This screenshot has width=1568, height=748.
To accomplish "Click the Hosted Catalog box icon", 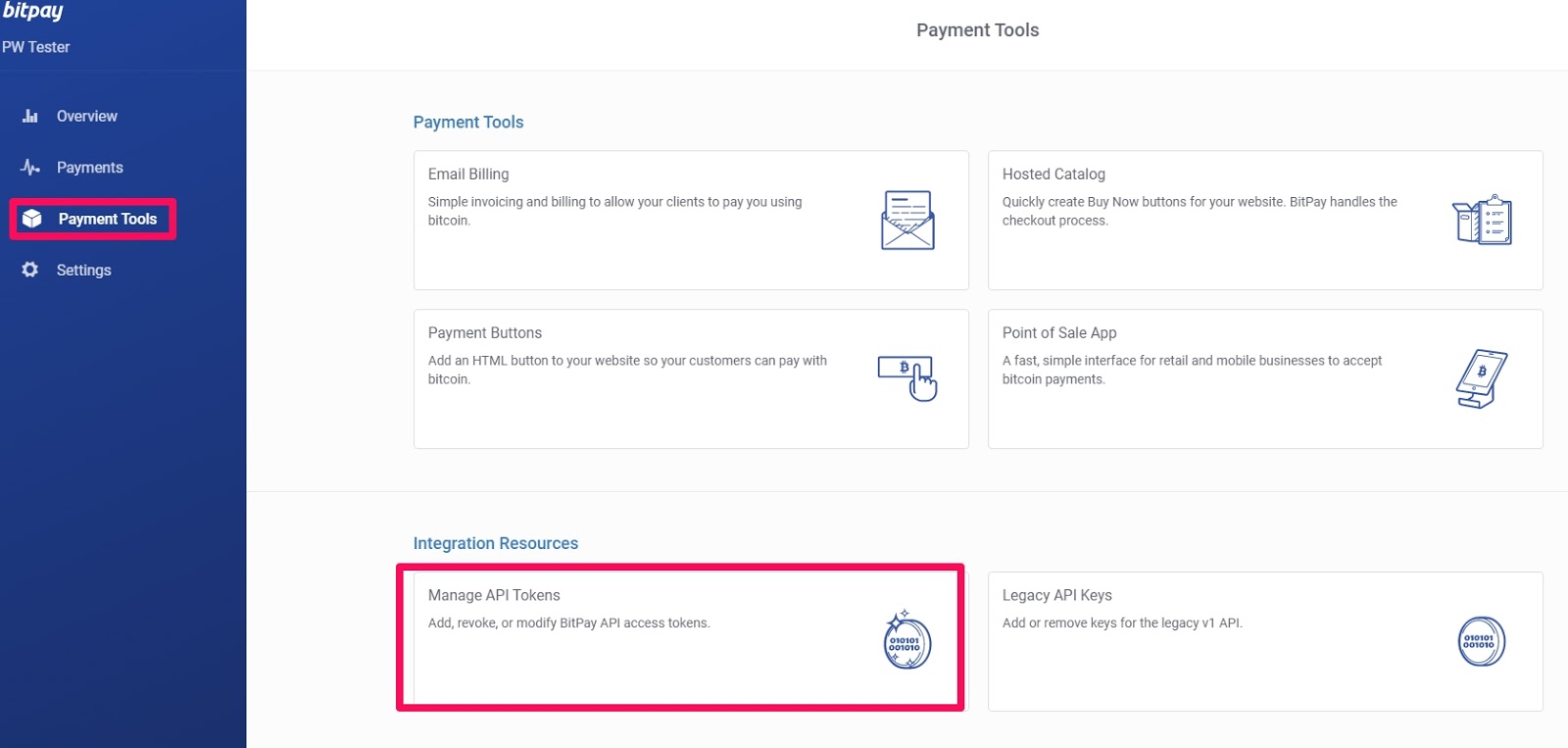I will click(x=1482, y=220).
